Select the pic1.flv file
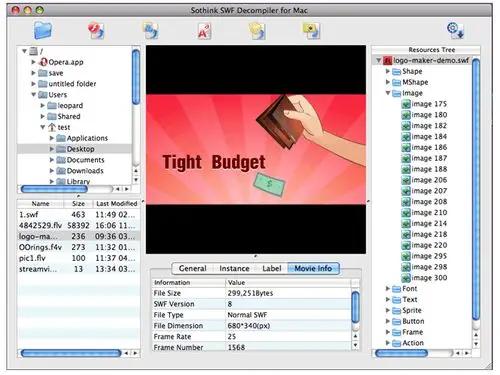This screenshot has width=500, height=375. pos(78,258)
